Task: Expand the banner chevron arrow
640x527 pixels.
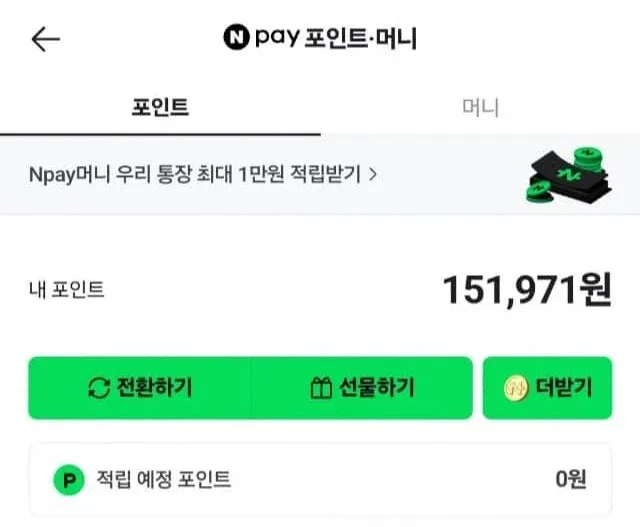Action: point(374,174)
